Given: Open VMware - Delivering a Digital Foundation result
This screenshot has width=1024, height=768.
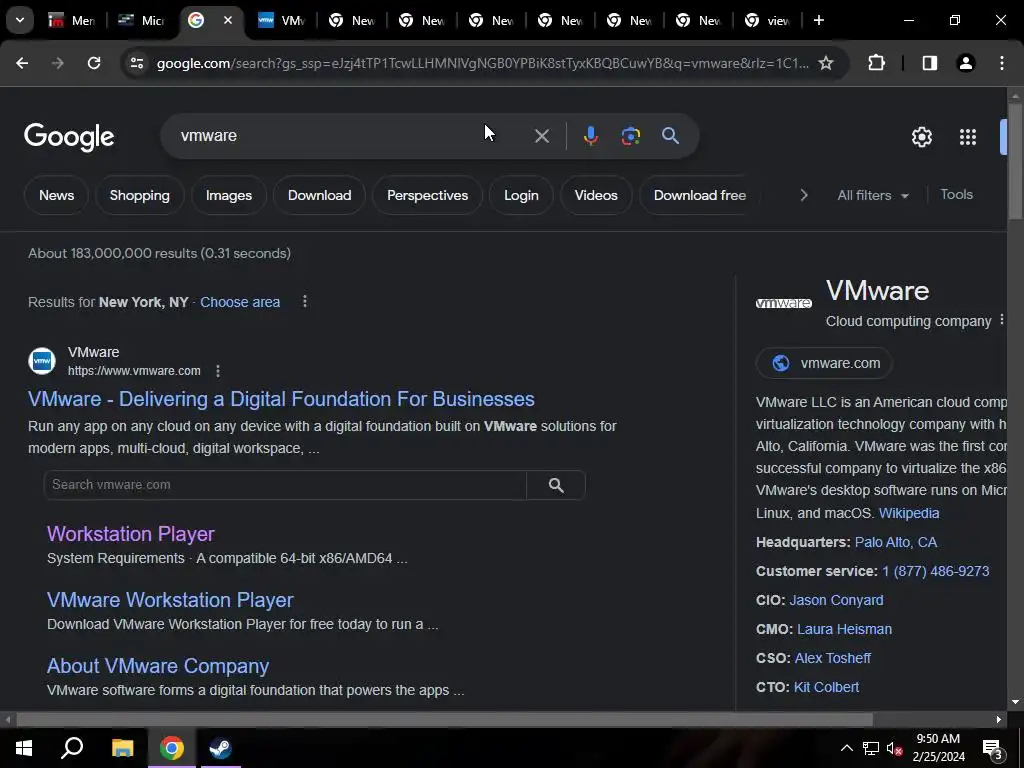Looking at the screenshot, I should tap(281, 399).
